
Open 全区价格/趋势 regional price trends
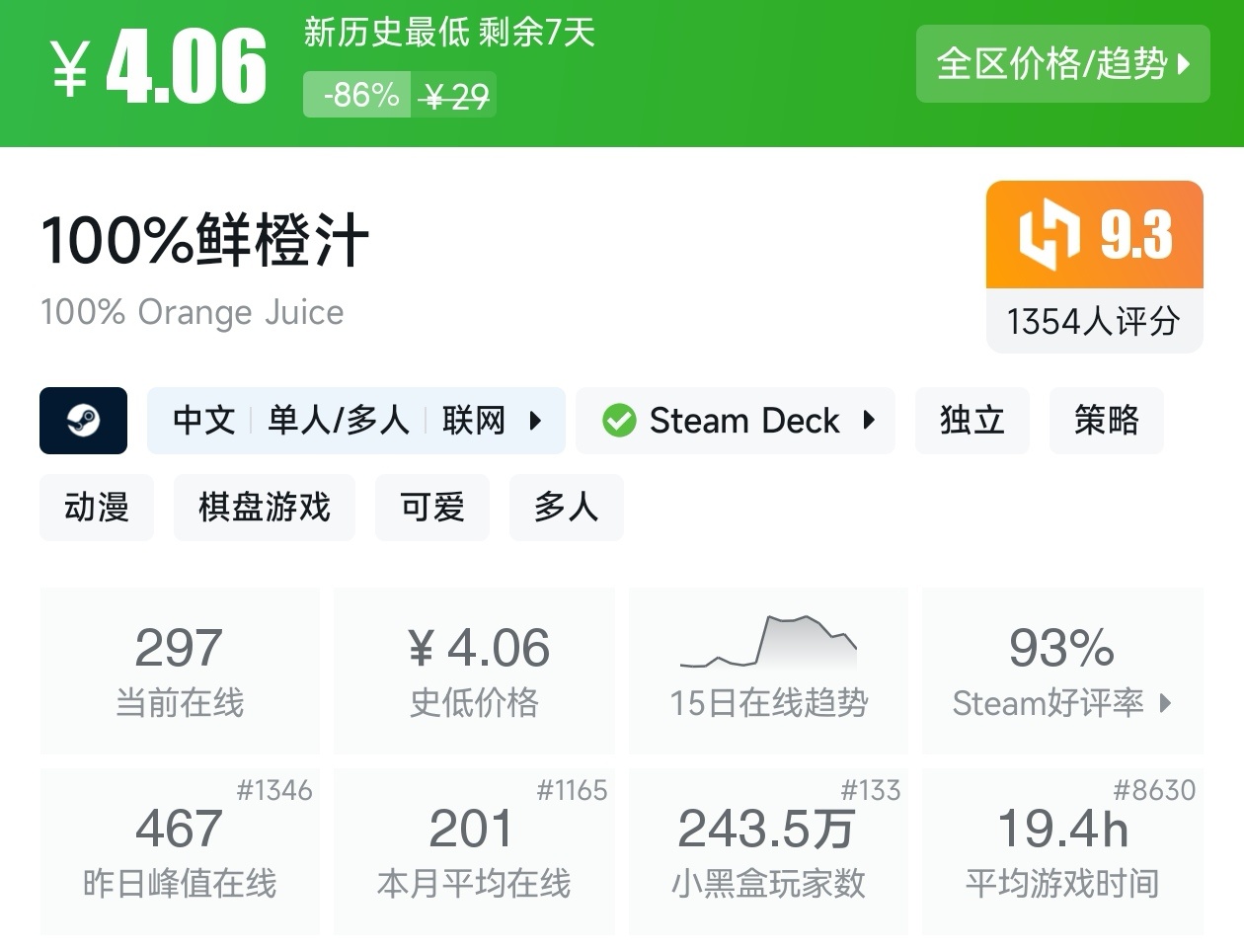point(1062,64)
